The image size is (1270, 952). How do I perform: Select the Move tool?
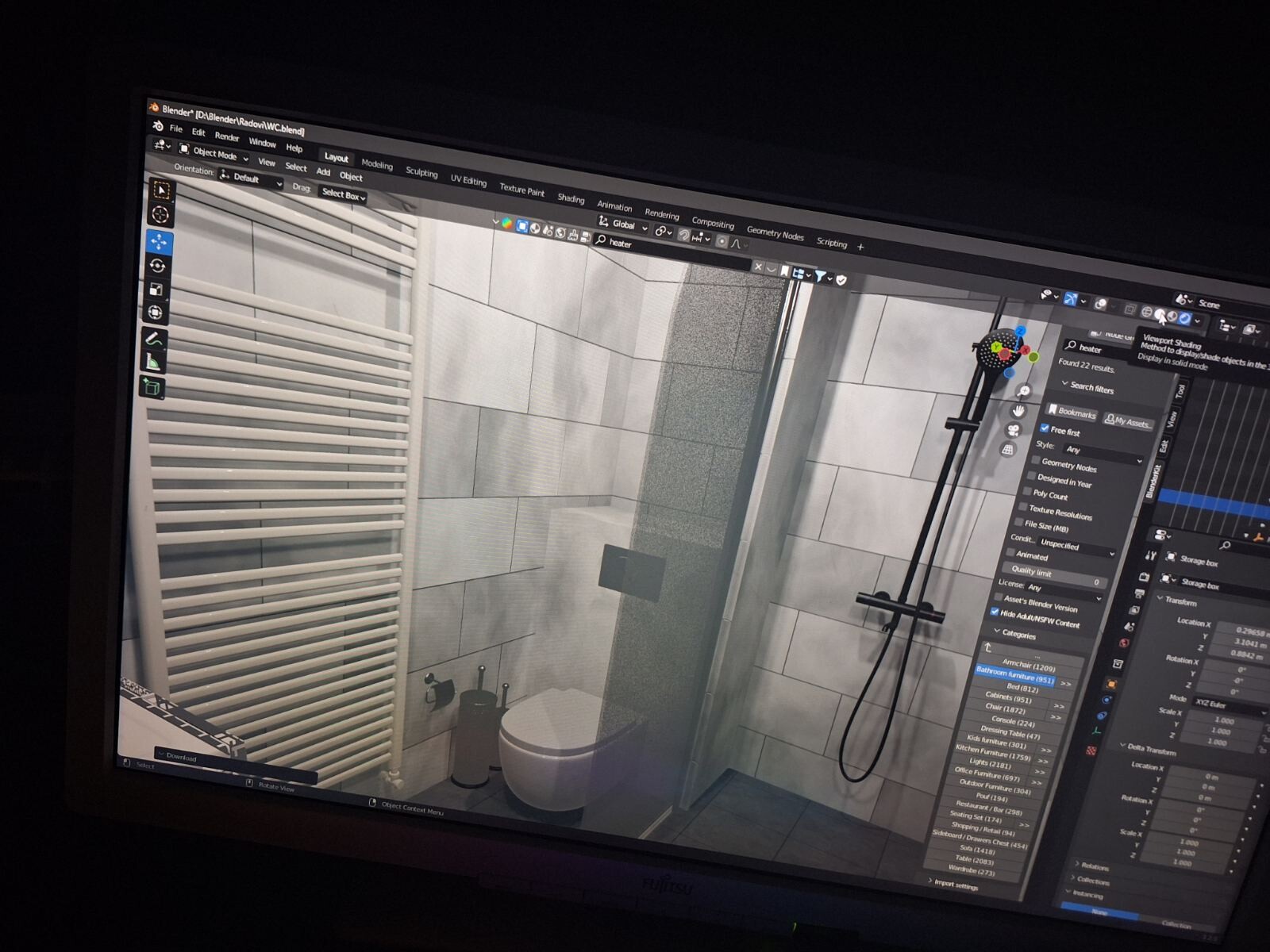coord(159,241)
